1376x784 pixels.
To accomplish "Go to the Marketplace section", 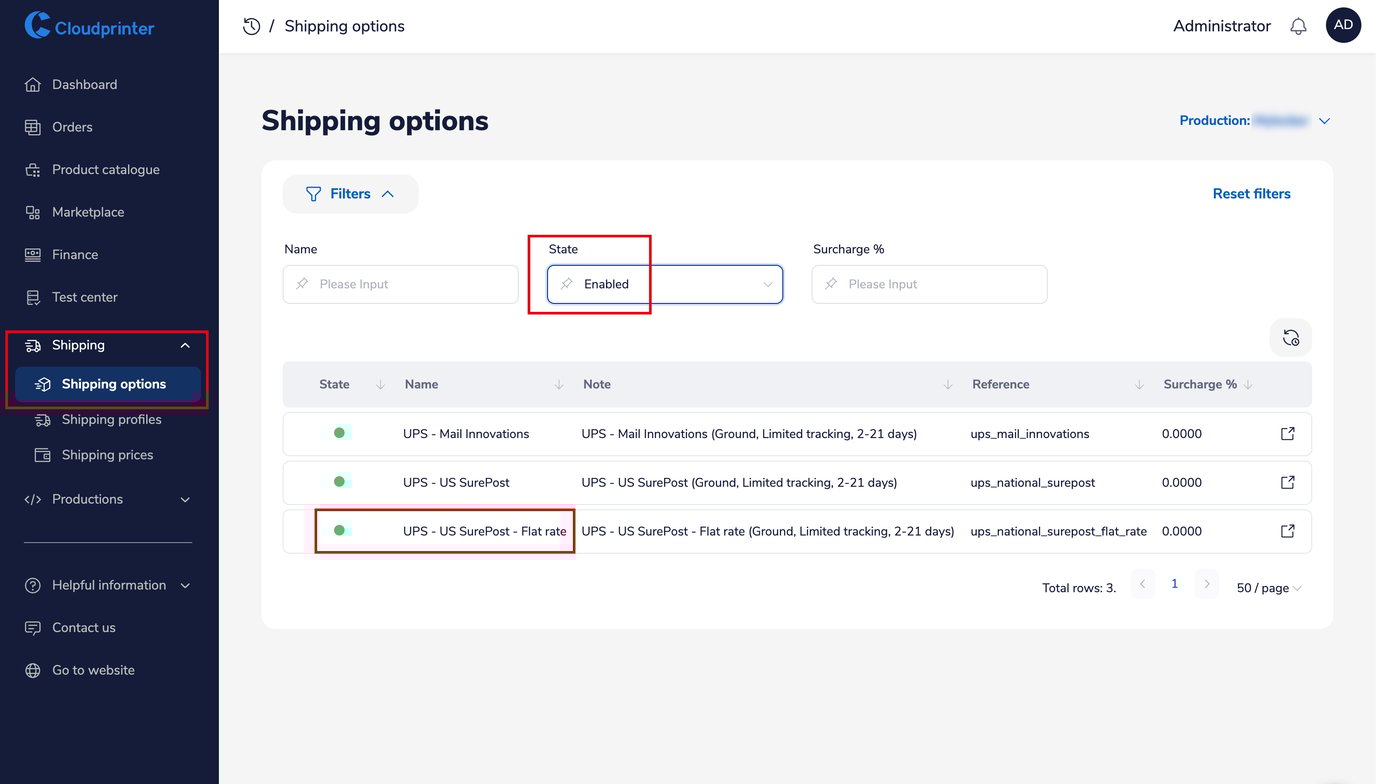I will click(x=97, y=211).
